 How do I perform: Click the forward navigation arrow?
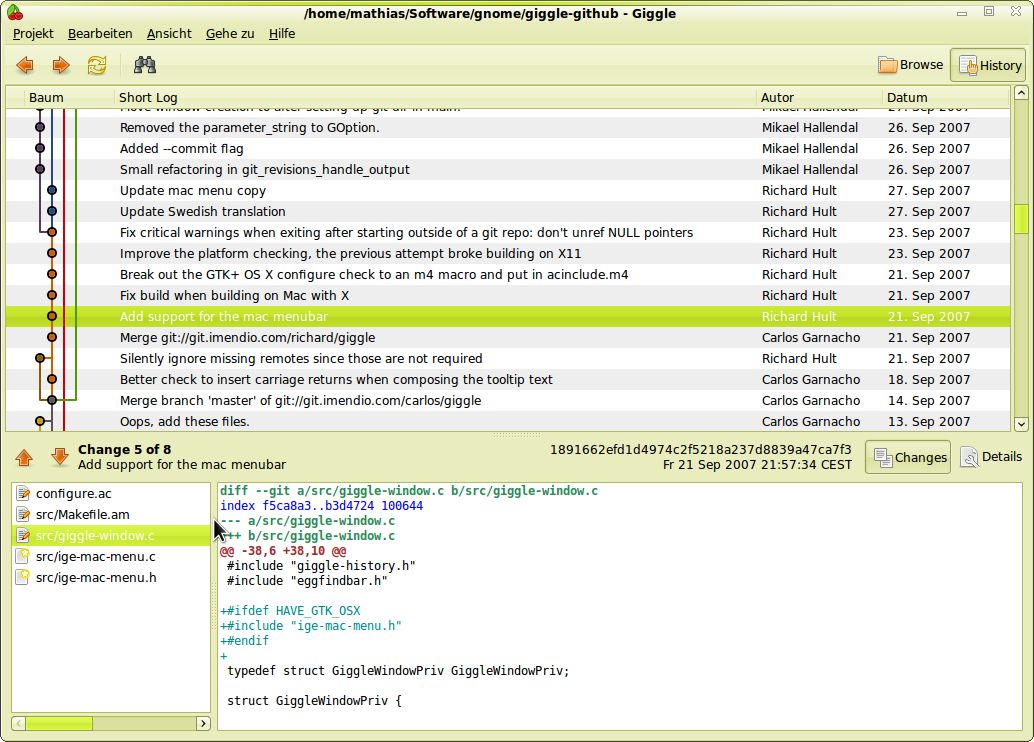coord(60,64)
